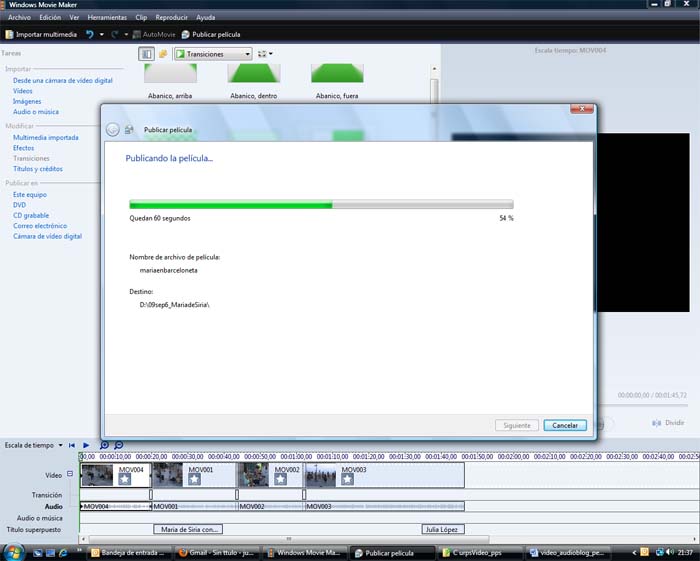
Task: Toggle the tasks pane view icon
Action: (x=146, y=54)
